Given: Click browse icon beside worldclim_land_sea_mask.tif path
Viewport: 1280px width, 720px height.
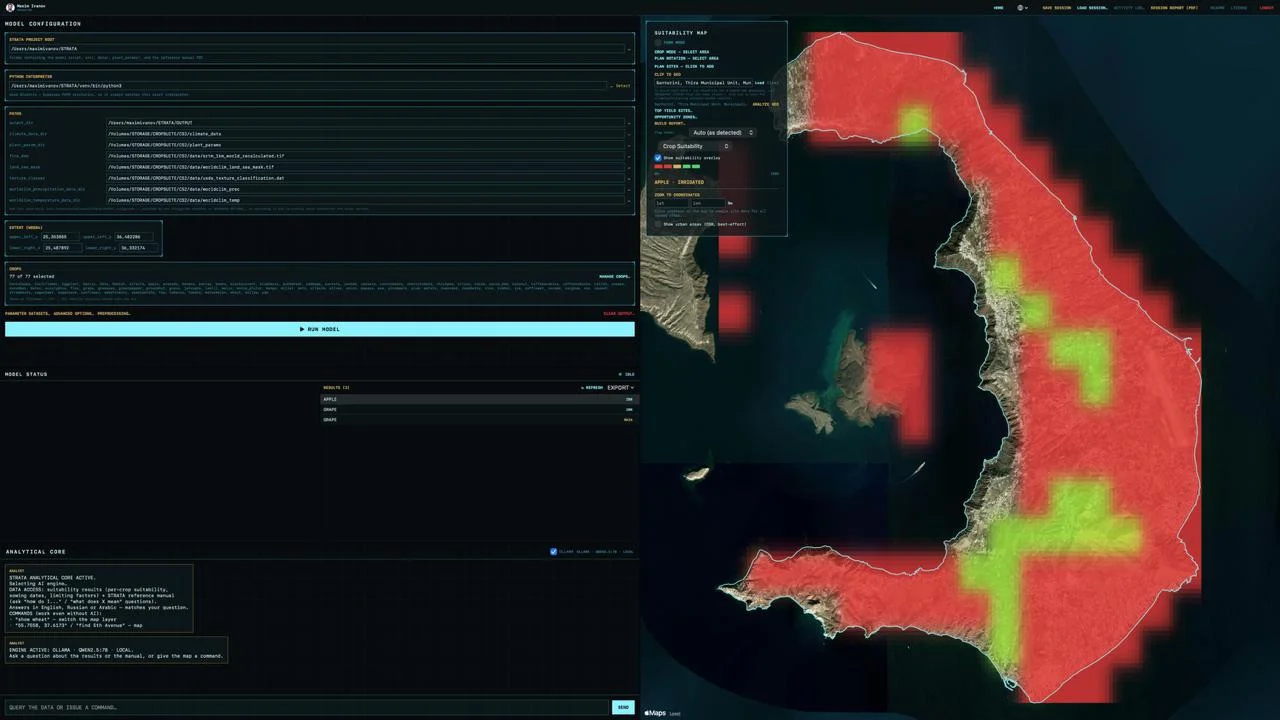Looking at the screenshot, I should click(x=629, y=167).
